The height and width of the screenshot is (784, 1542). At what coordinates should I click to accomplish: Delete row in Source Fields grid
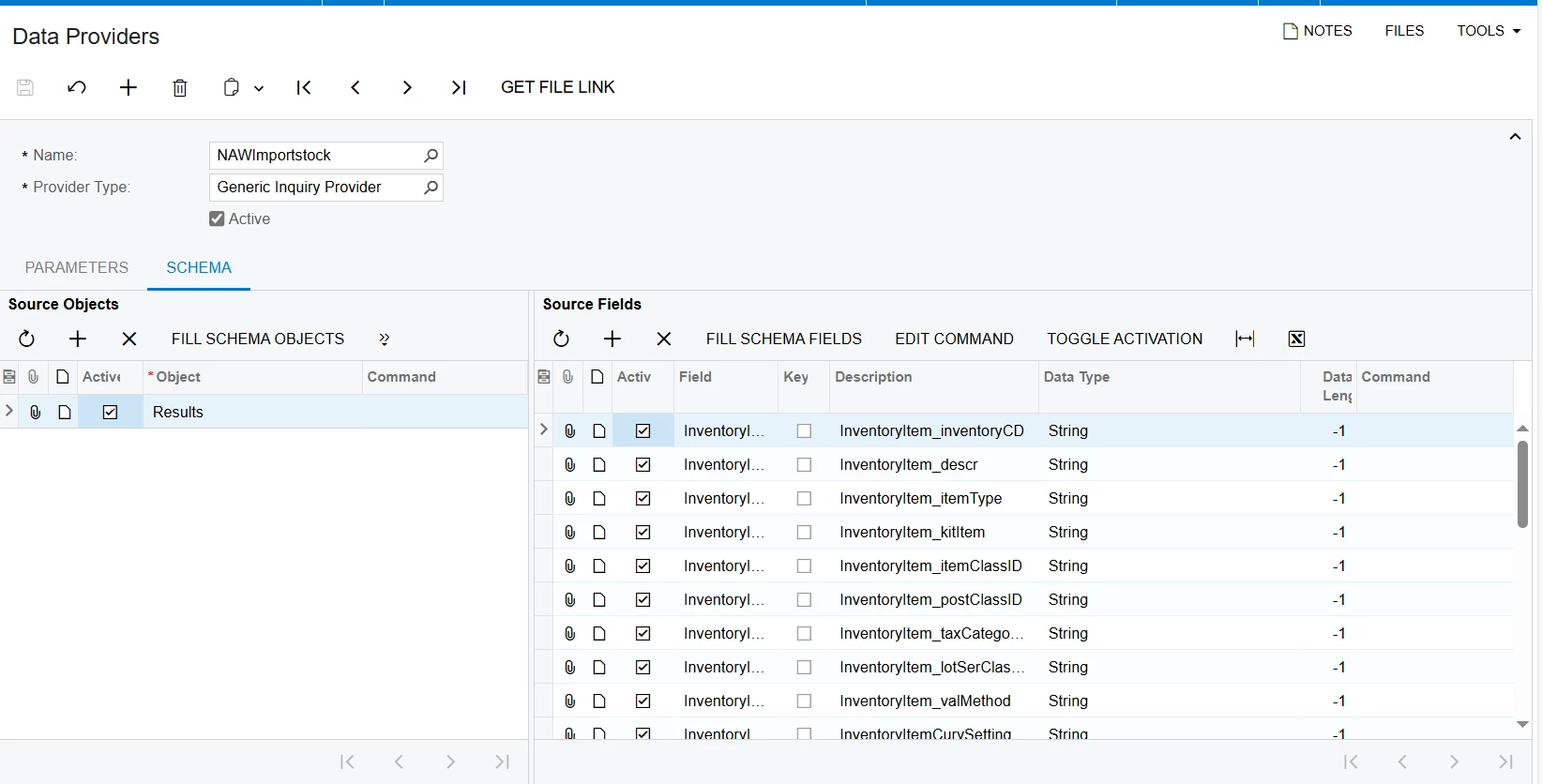tap(664, 339)
